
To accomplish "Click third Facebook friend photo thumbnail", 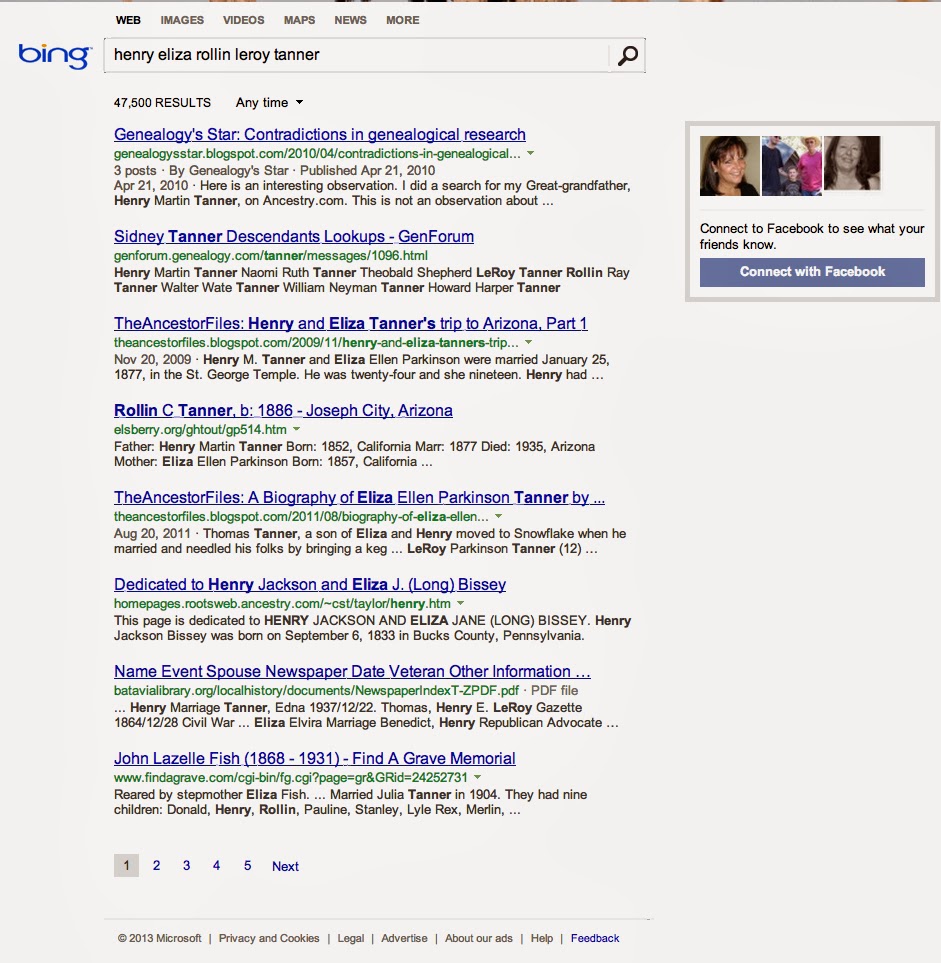I will [852, 163].
